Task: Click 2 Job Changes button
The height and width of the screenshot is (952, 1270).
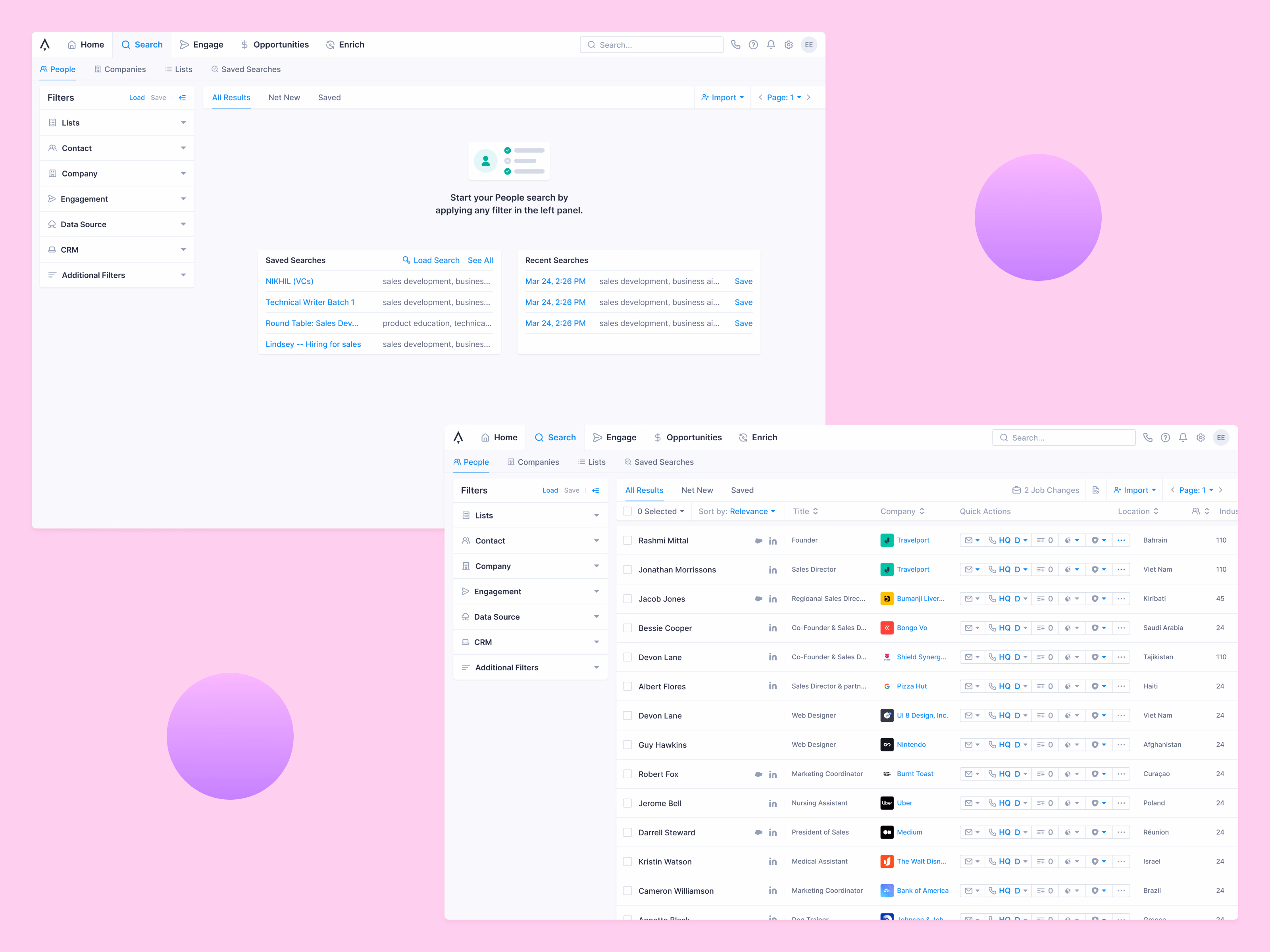Action: pos(1045,490)
